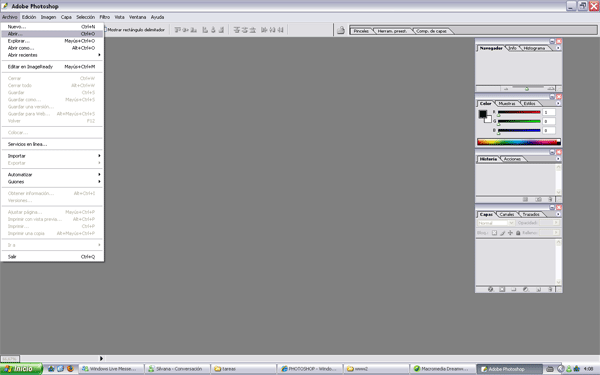
Task: Click the red R color slider
Action: pyautogui.click(x=519, y=112)
